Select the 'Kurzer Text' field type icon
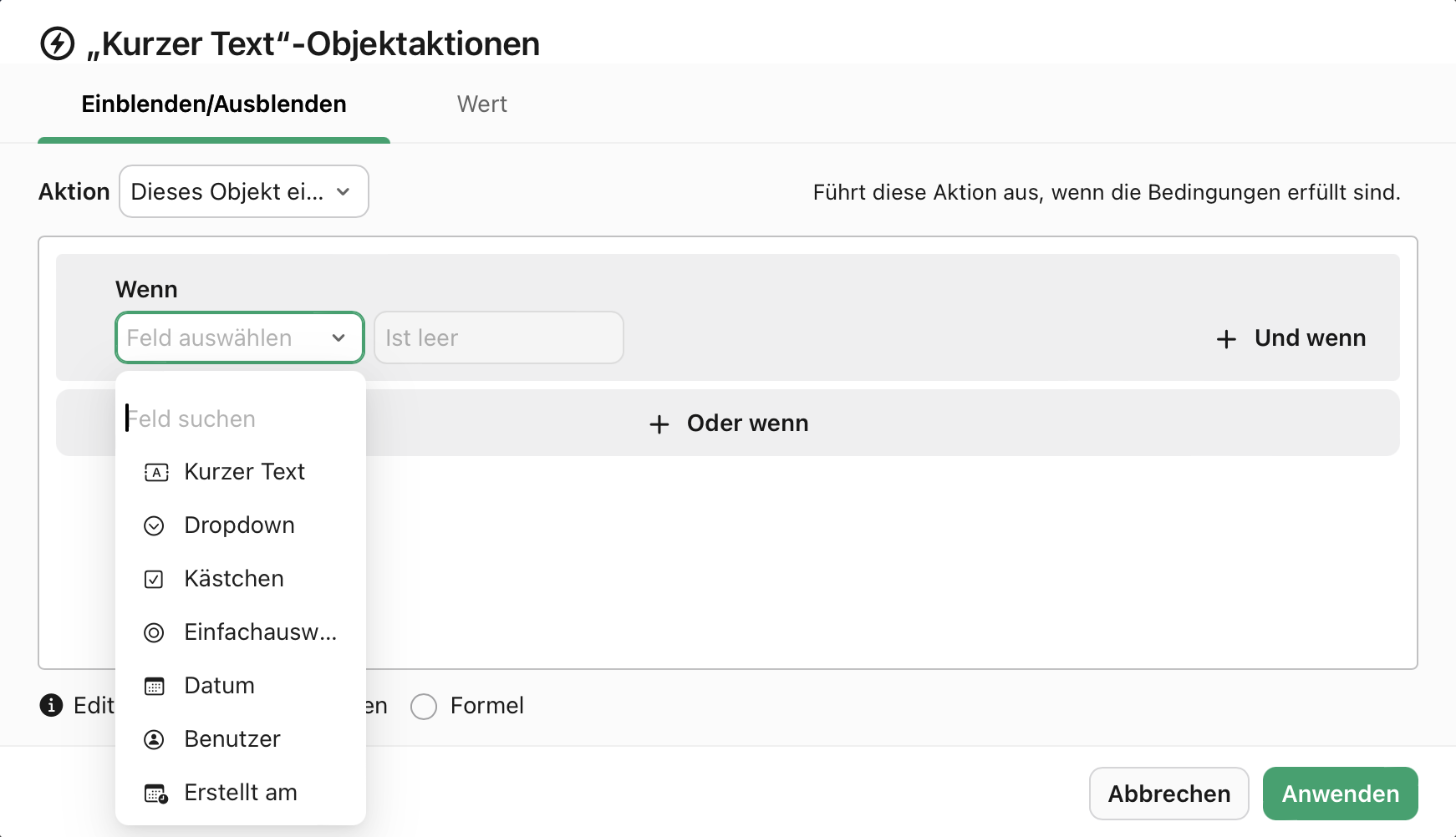This screenshot has height=837, width=1456. click(155, 472)
